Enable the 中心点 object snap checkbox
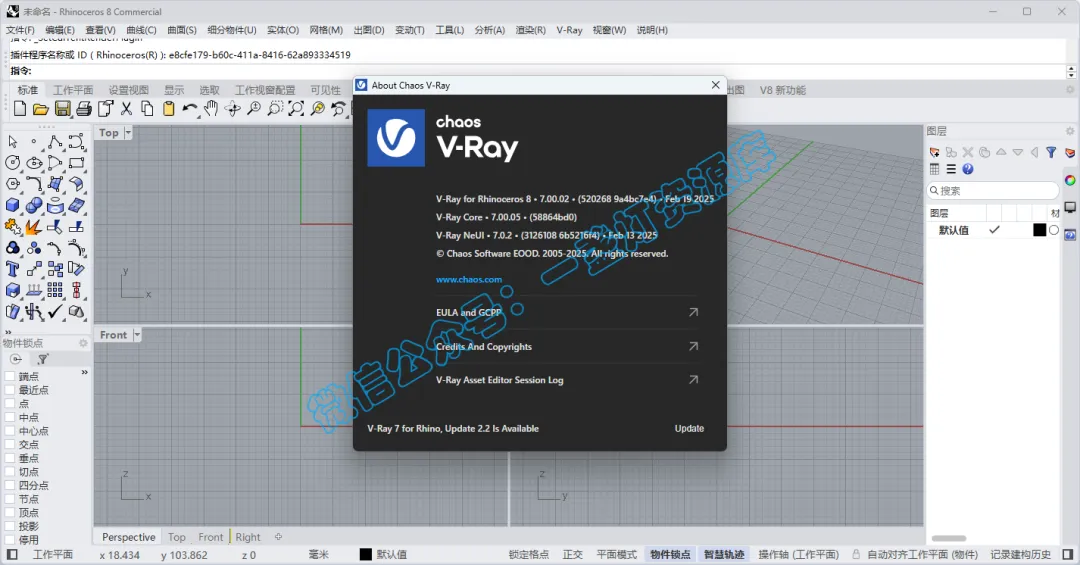This screenshot has width=1080, height=565. pos(10,431)
